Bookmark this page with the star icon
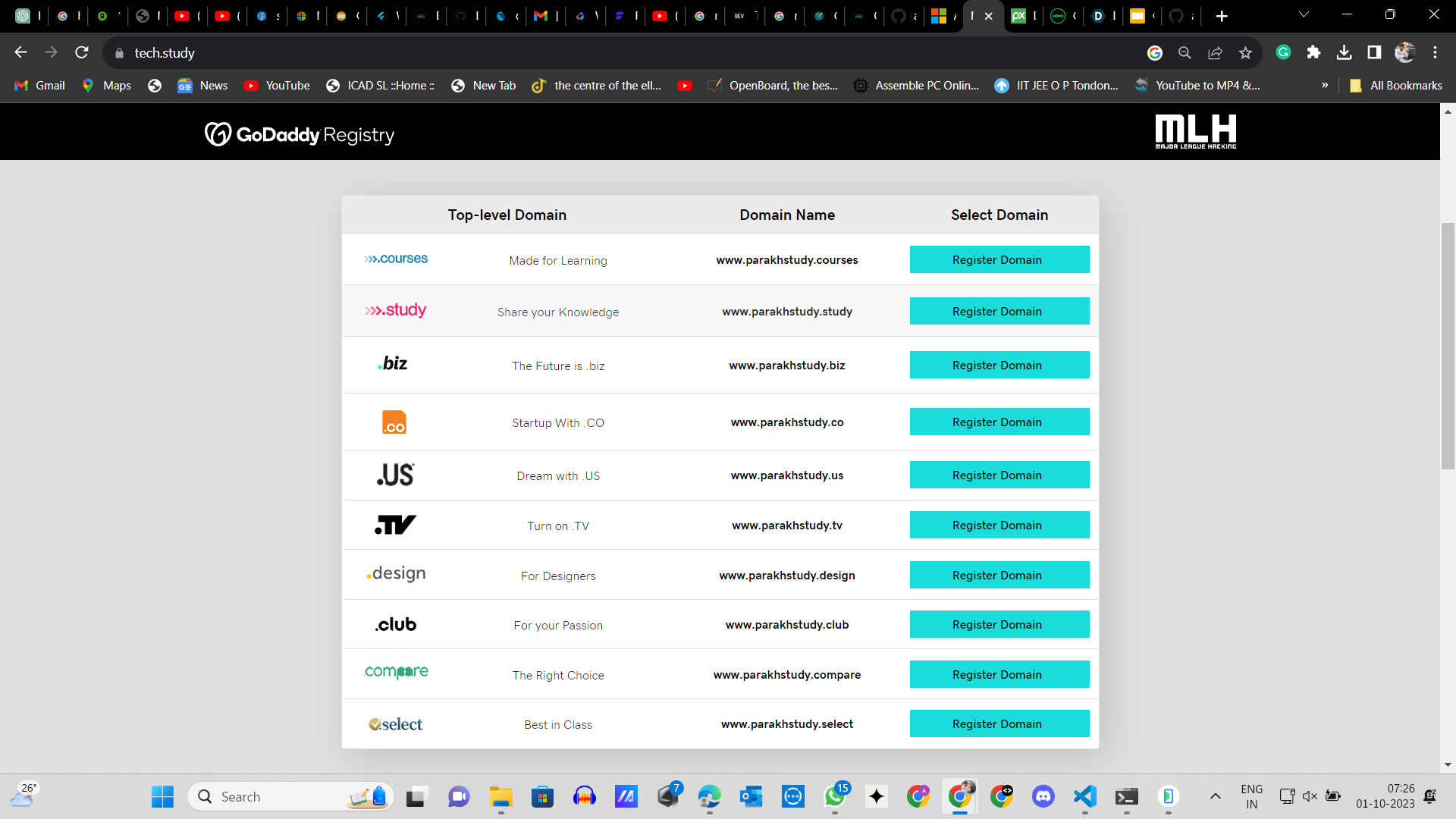 click(x=1245, y=52)
